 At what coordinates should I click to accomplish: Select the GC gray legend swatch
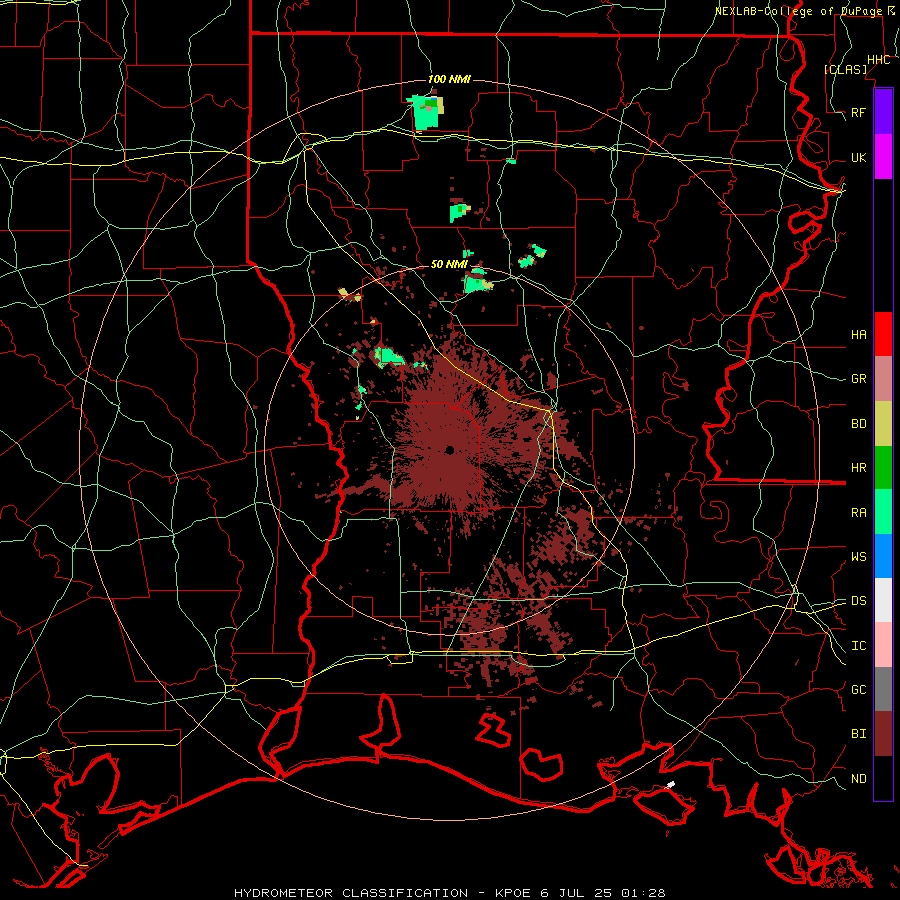coord(883,689)
